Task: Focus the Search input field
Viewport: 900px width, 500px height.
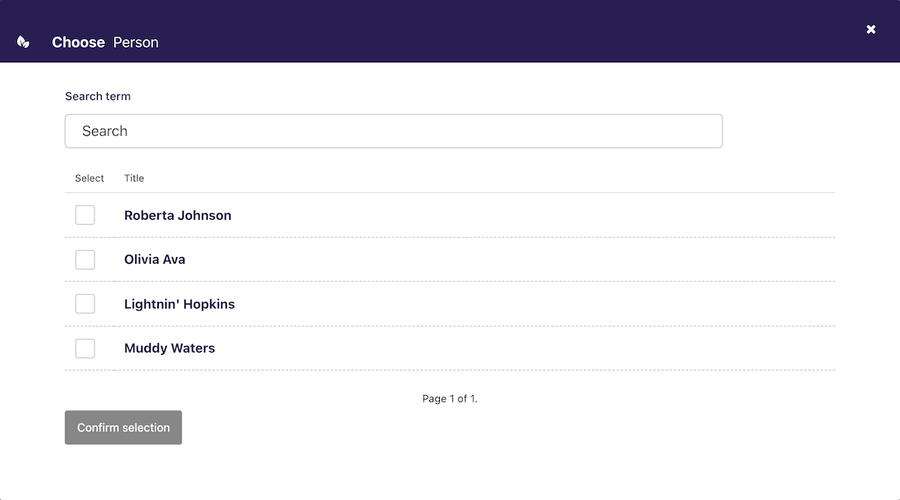Action: click(x=393, y=131)
